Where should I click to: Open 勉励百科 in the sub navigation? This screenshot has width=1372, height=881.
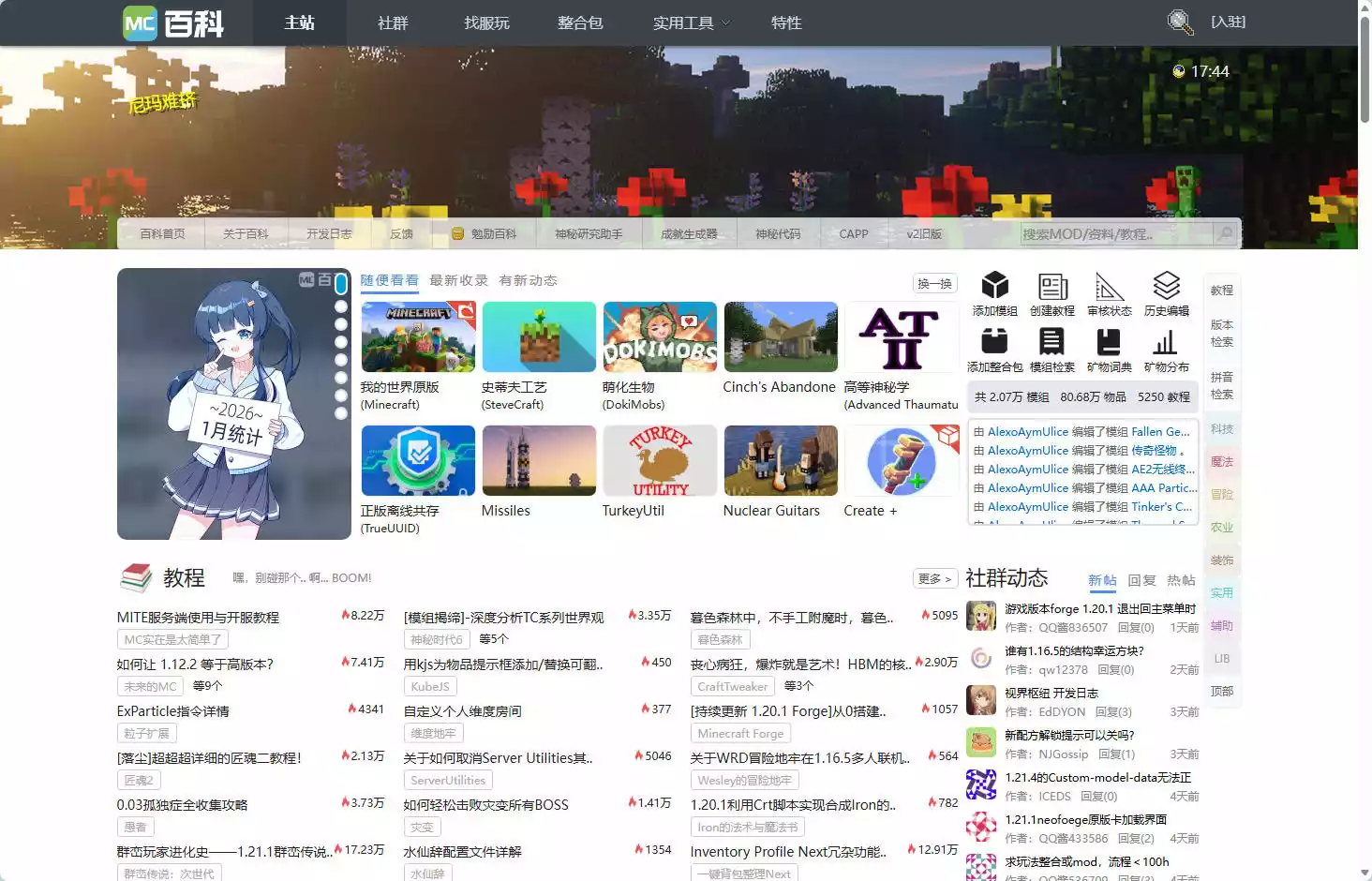[484, 234]
